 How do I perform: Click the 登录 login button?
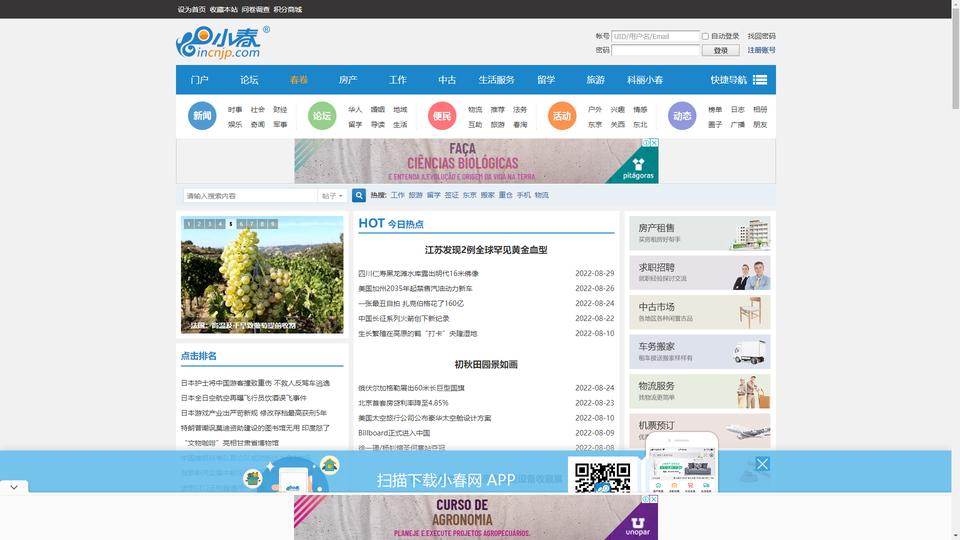[721, 50]
